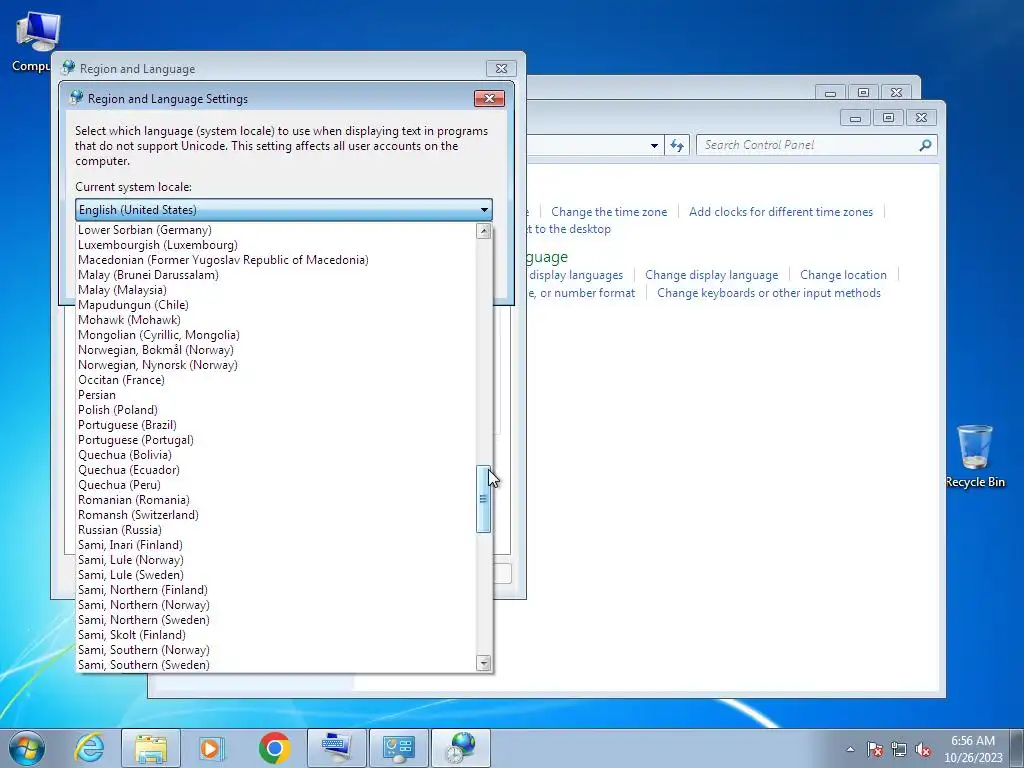Select Mapudungun (Chile) locale
This screenshot has height=768, width=1024.
tap(276, 305)
